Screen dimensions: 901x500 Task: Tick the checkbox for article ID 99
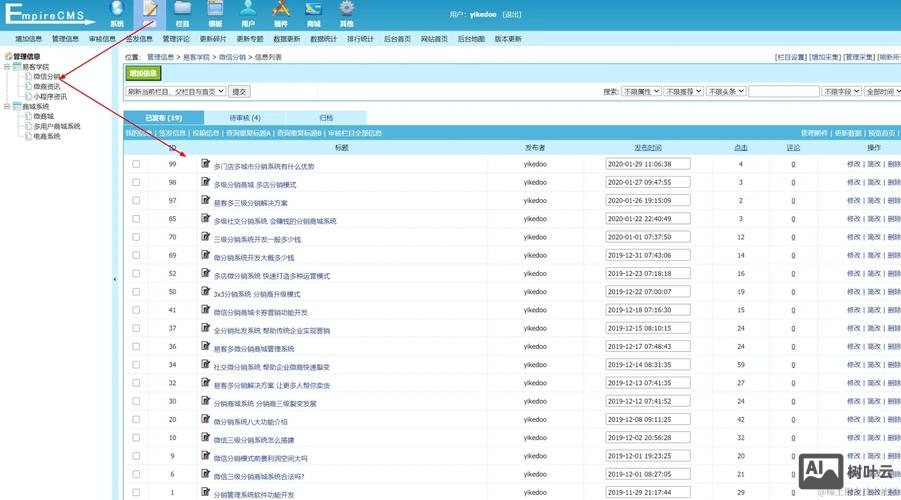(x=136, y=164)
